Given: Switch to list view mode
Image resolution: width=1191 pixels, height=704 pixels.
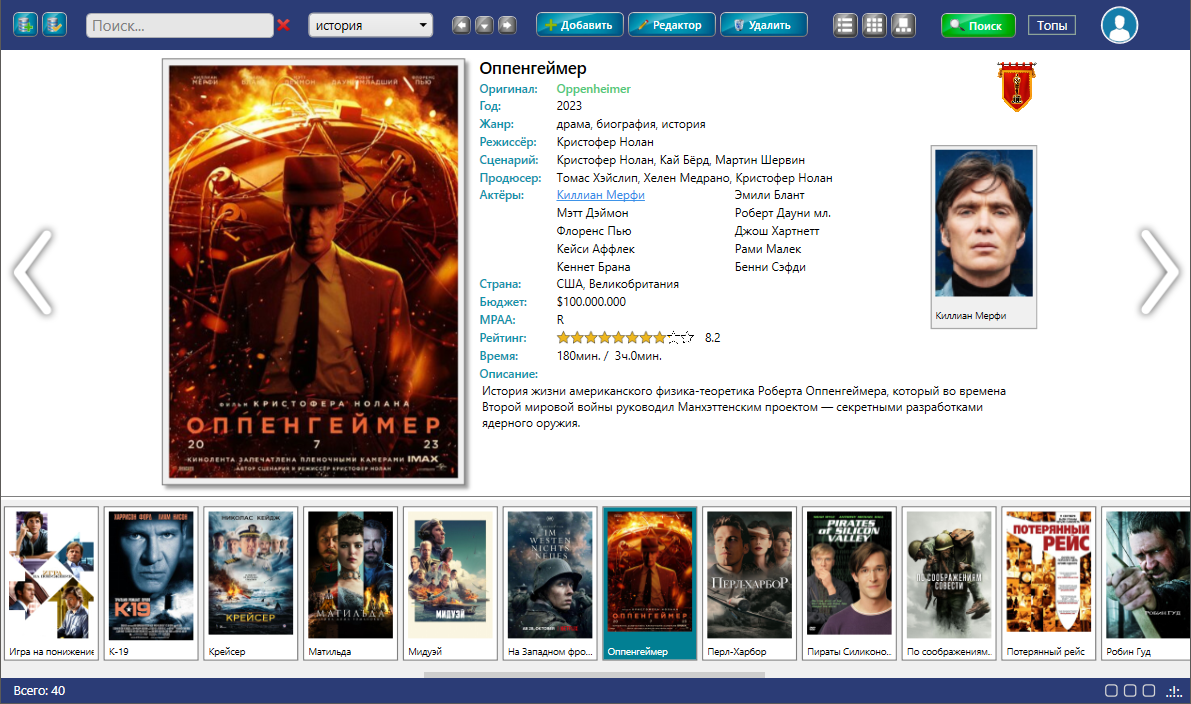Looking at the screenshot, I should click(x=845, y=25).
